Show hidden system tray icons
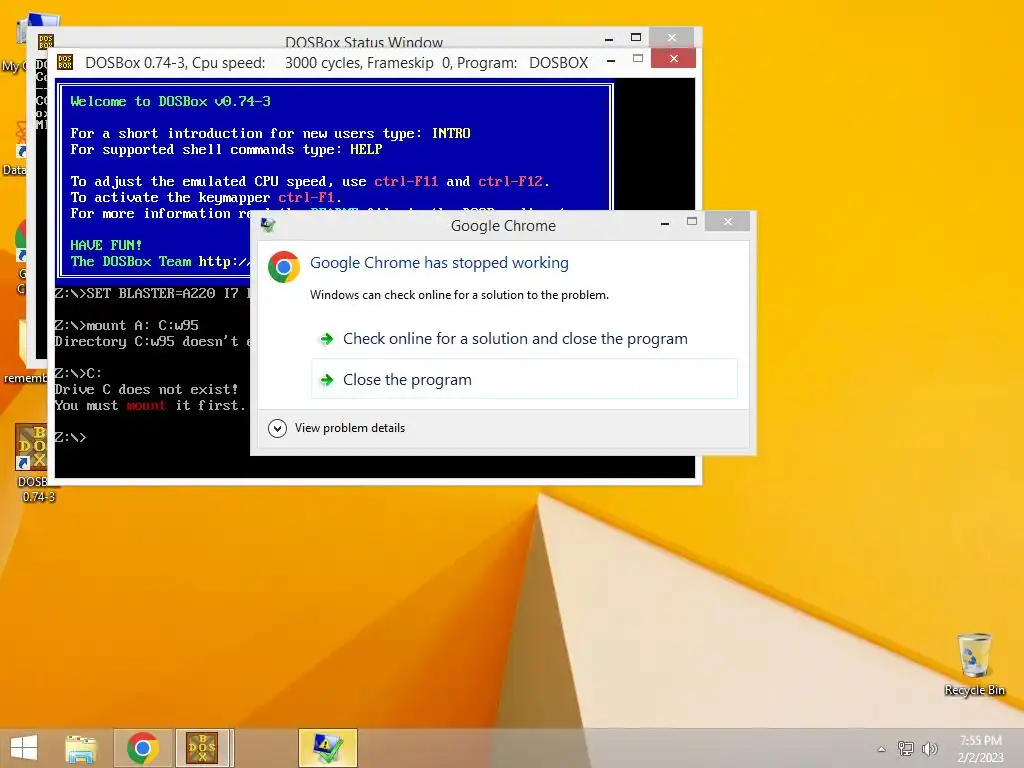This screenshot has height=768, width=1024. (x=881, y=749)
